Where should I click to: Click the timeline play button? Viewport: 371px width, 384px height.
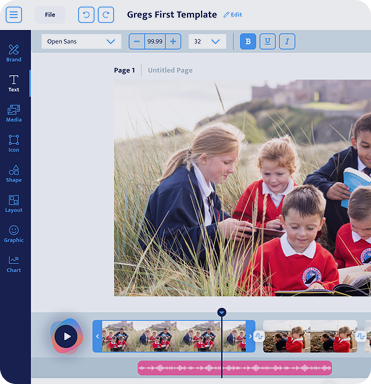tap(67, 336)
